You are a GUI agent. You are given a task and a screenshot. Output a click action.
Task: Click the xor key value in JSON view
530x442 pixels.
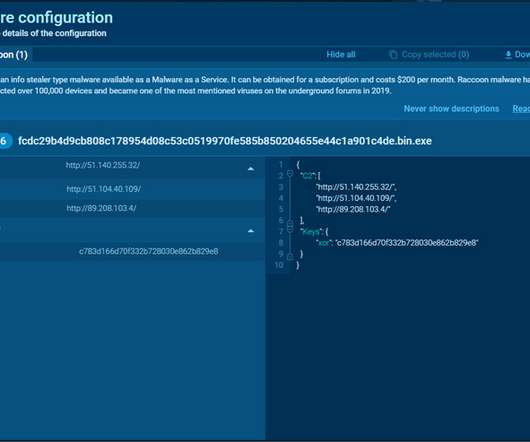tap(407, 243)
